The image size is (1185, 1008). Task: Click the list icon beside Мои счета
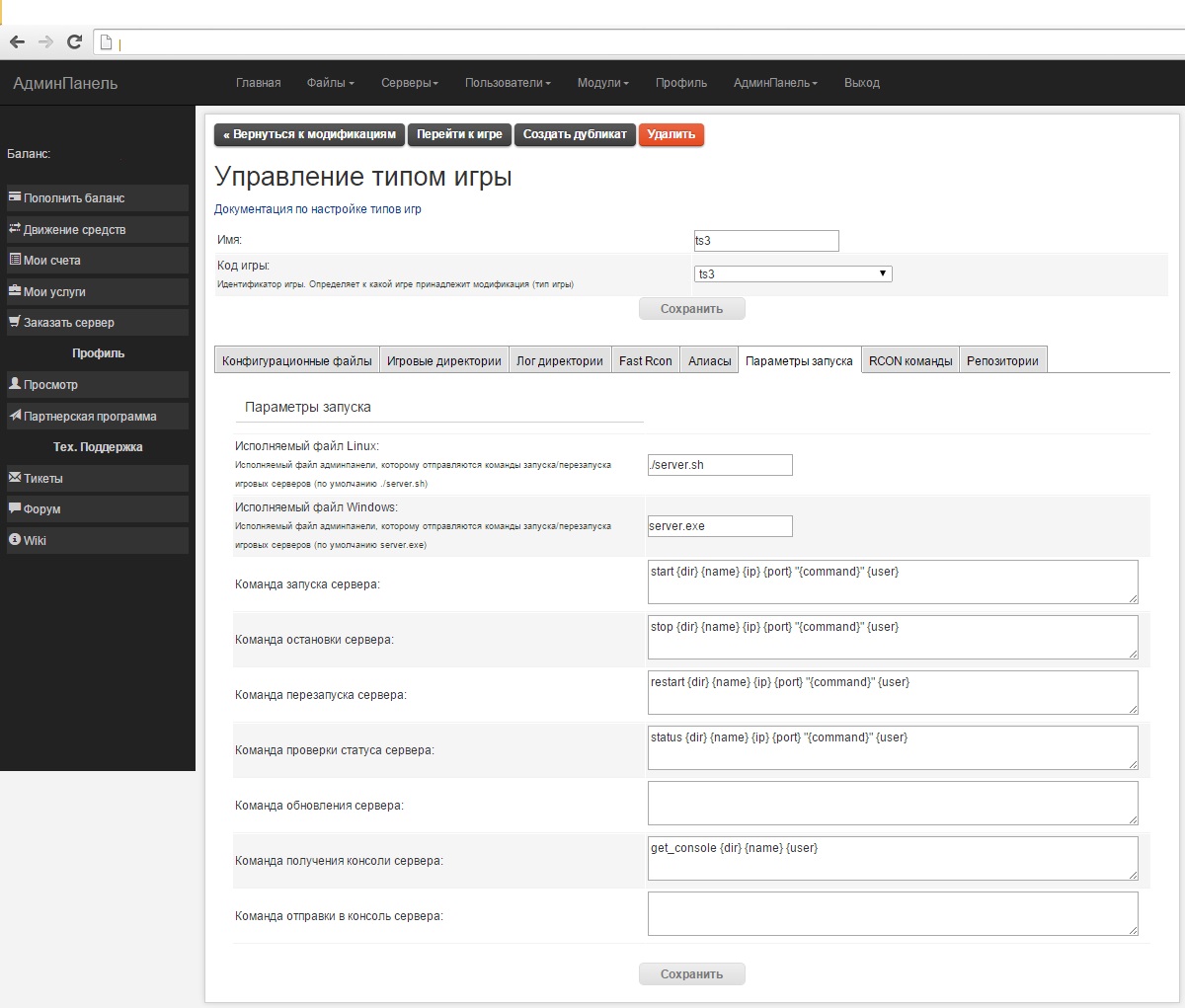coord(15,260)
